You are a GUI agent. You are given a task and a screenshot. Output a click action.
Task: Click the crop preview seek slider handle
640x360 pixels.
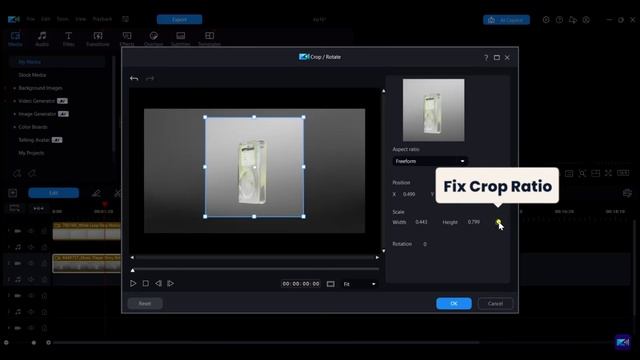133,270
